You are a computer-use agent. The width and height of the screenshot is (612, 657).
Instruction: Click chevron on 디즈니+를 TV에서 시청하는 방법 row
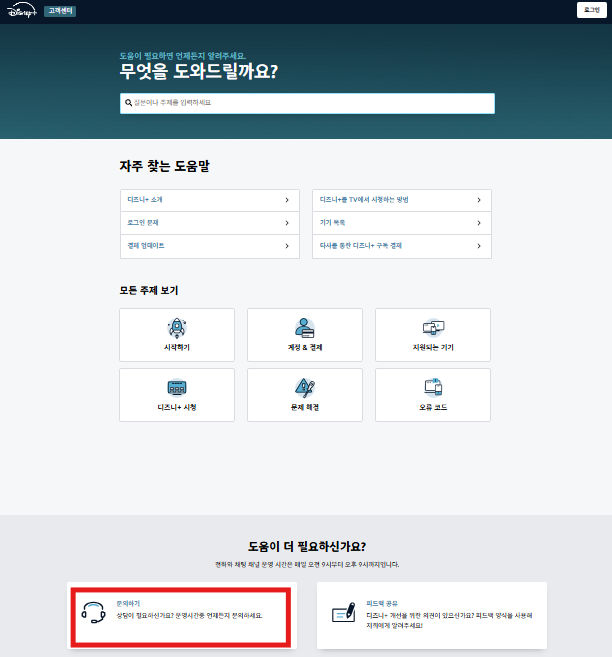point(479,200)
